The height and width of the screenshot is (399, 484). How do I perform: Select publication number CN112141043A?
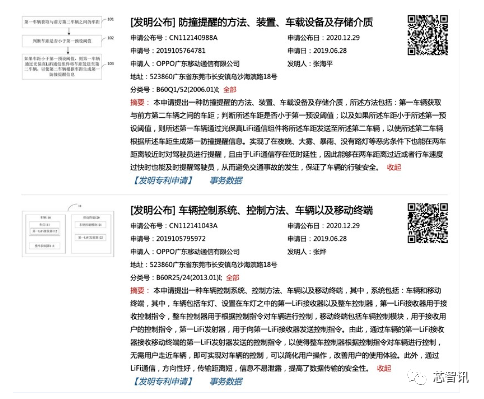[x=193, y=226]
